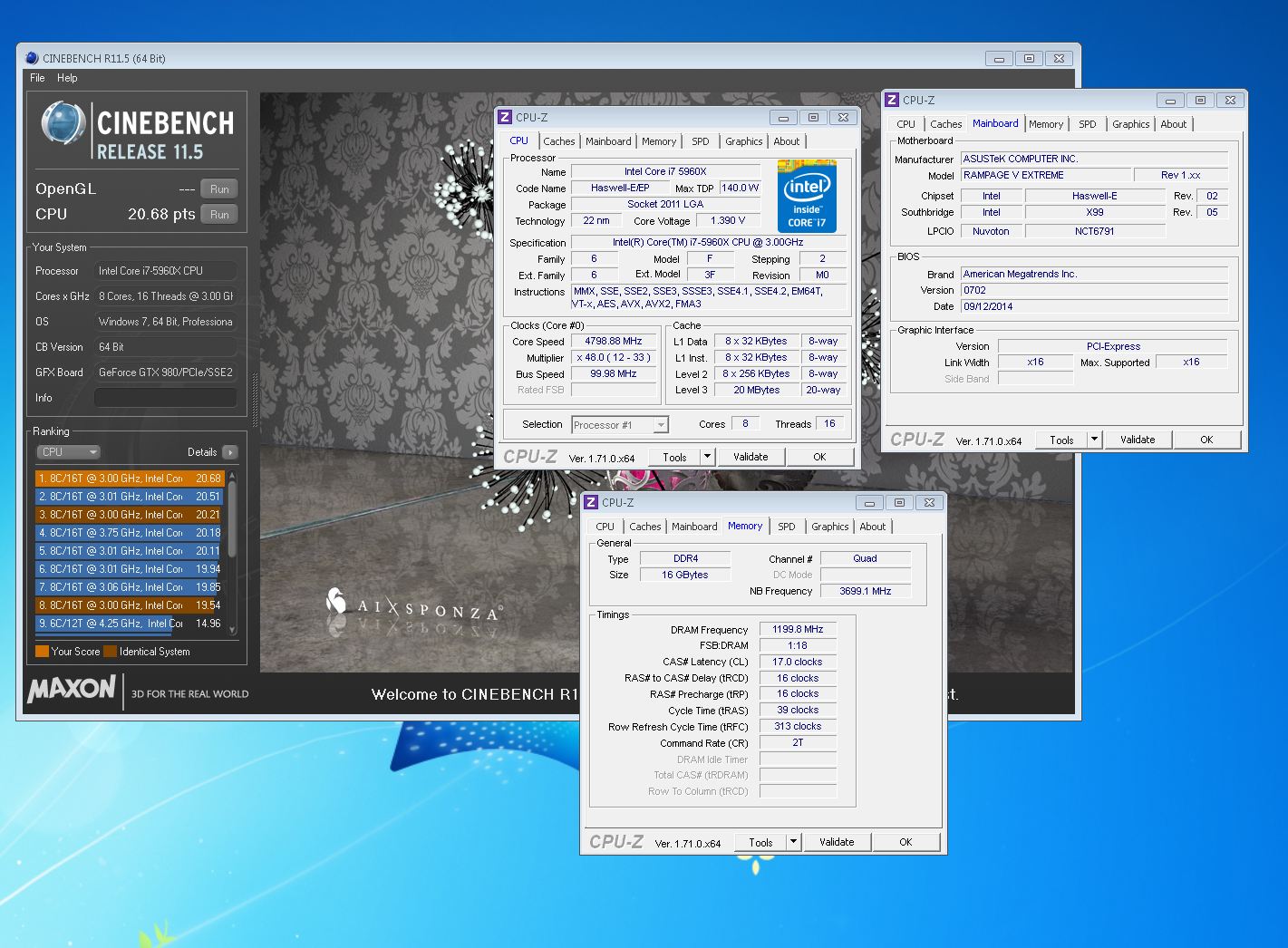The image size is (1288, 948).
Task: Open Graphics tab in Memory window
Action: click(x=830, y=527)
